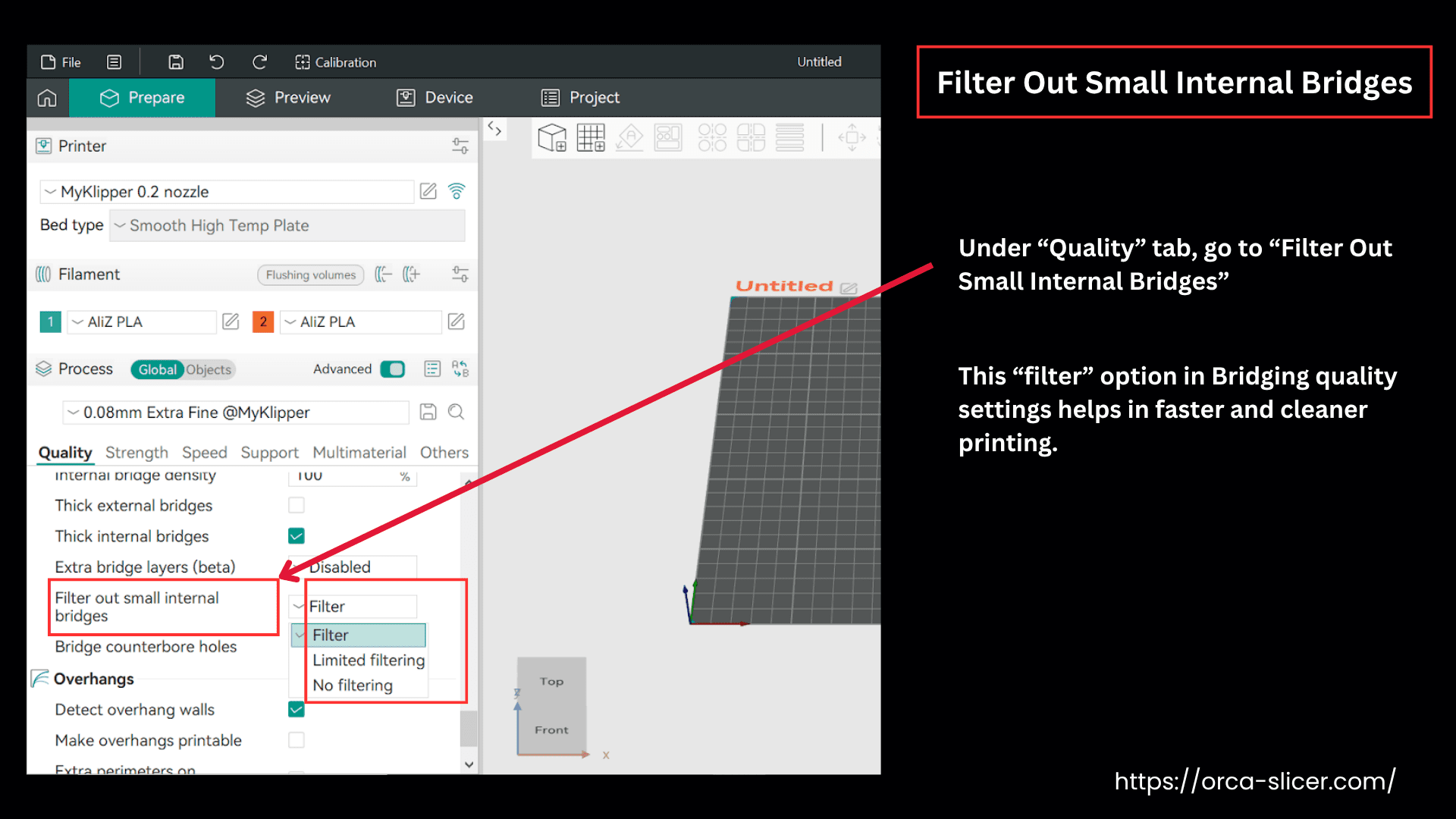Viewport: 1456px width, 819px height.
Task: Disable Thick internal bridges
Action: click(x=296, y=535)
